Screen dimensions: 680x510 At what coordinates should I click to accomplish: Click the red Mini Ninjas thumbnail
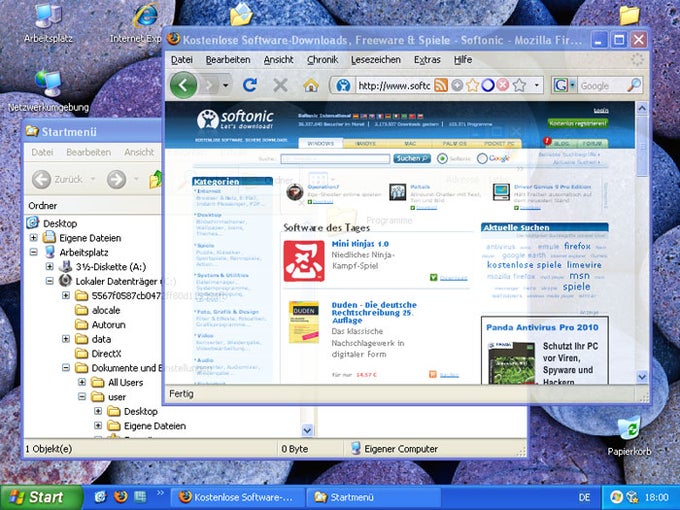(x=304, y=261)
